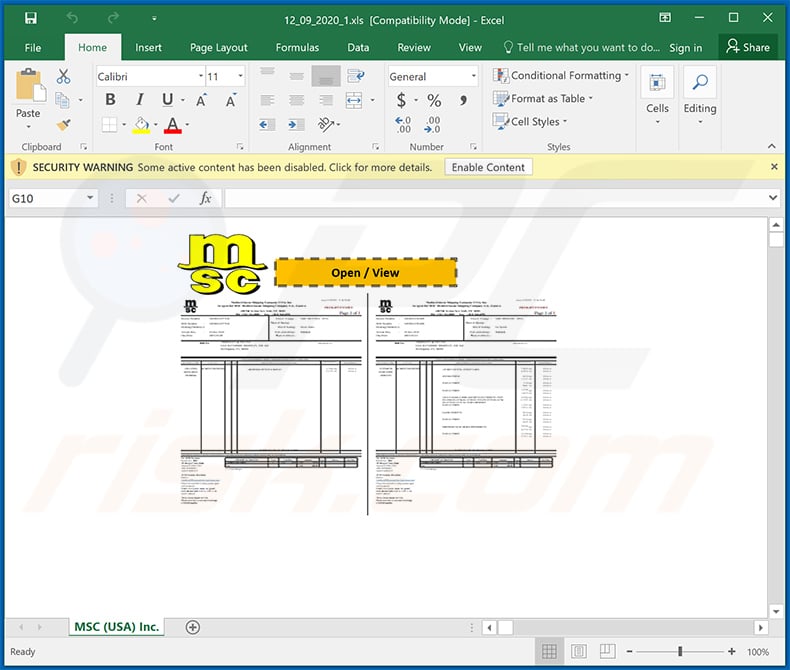
Task: Open the Editing group with magnifier
Action: [700, 96]
